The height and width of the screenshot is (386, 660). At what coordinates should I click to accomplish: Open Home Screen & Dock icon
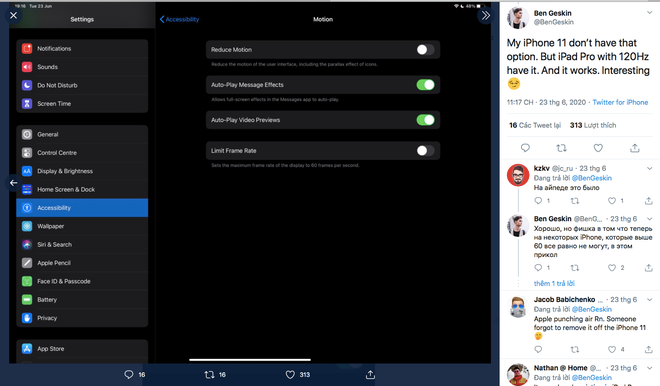pyautogui.click(x=27, y=189)
